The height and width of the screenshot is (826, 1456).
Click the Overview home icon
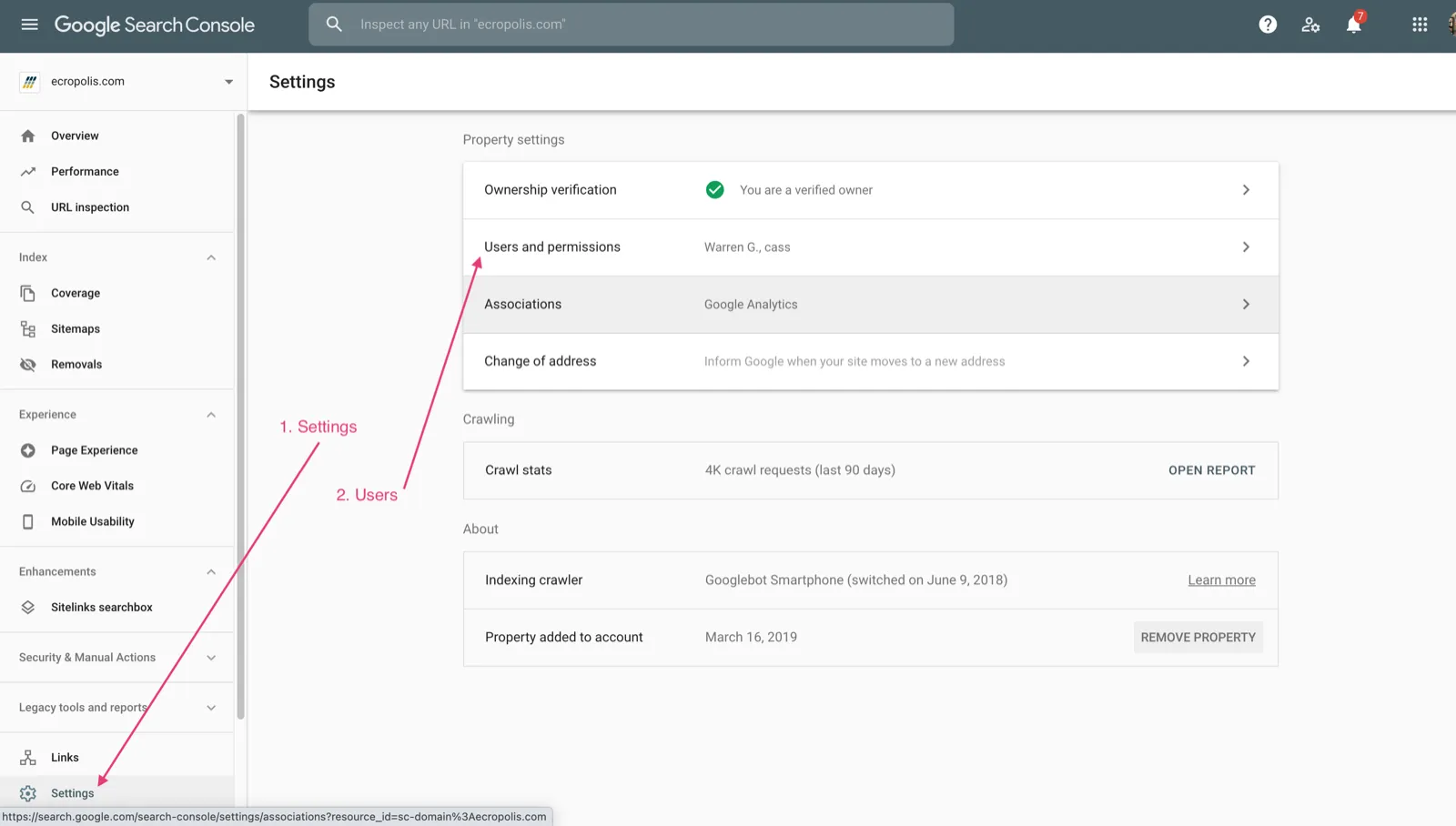pos(28,136)
